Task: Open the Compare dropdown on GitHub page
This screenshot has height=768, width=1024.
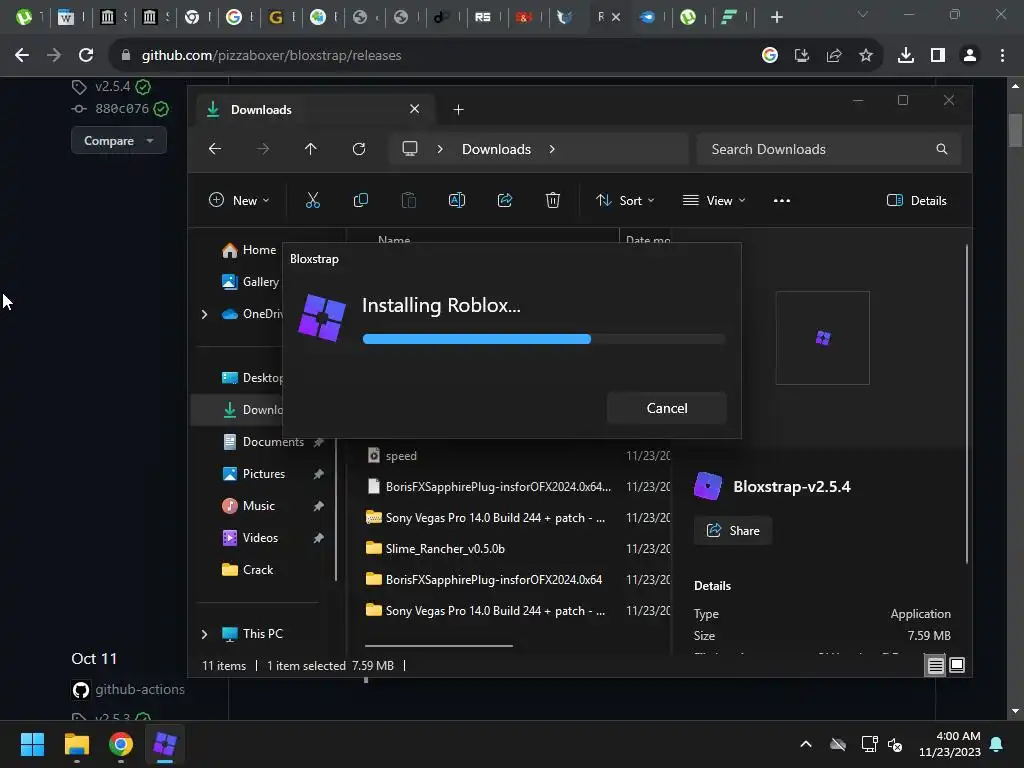Action: pos(119,140)
